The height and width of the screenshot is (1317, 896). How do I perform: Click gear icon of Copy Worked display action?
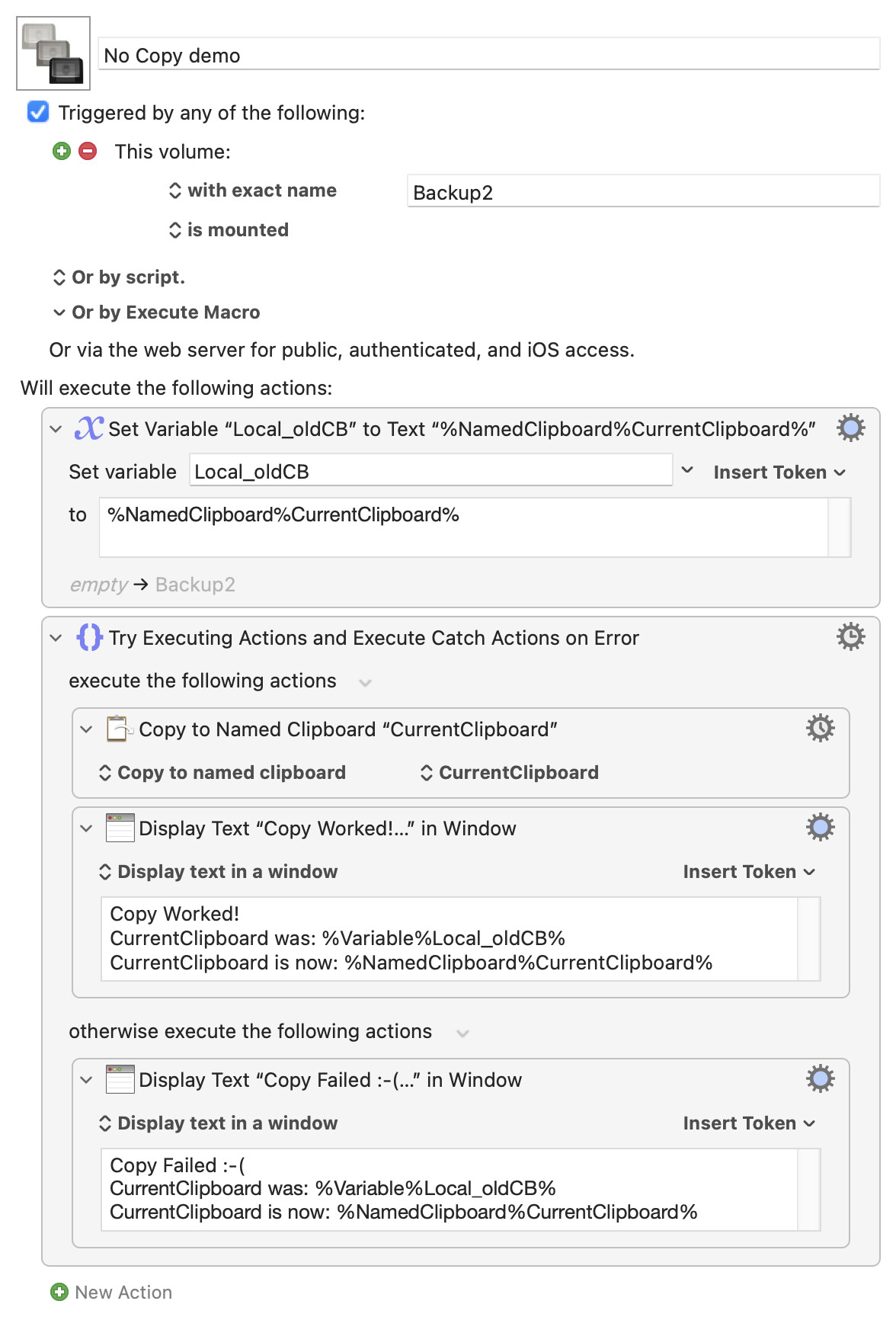(x=820, y=827)
